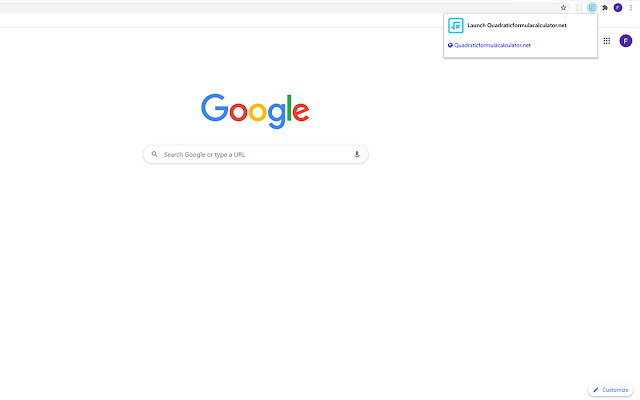Click the Quadratic formula calculator extension toolbar icon
This screenshot has height=400, width=640.
coord(592,8)
